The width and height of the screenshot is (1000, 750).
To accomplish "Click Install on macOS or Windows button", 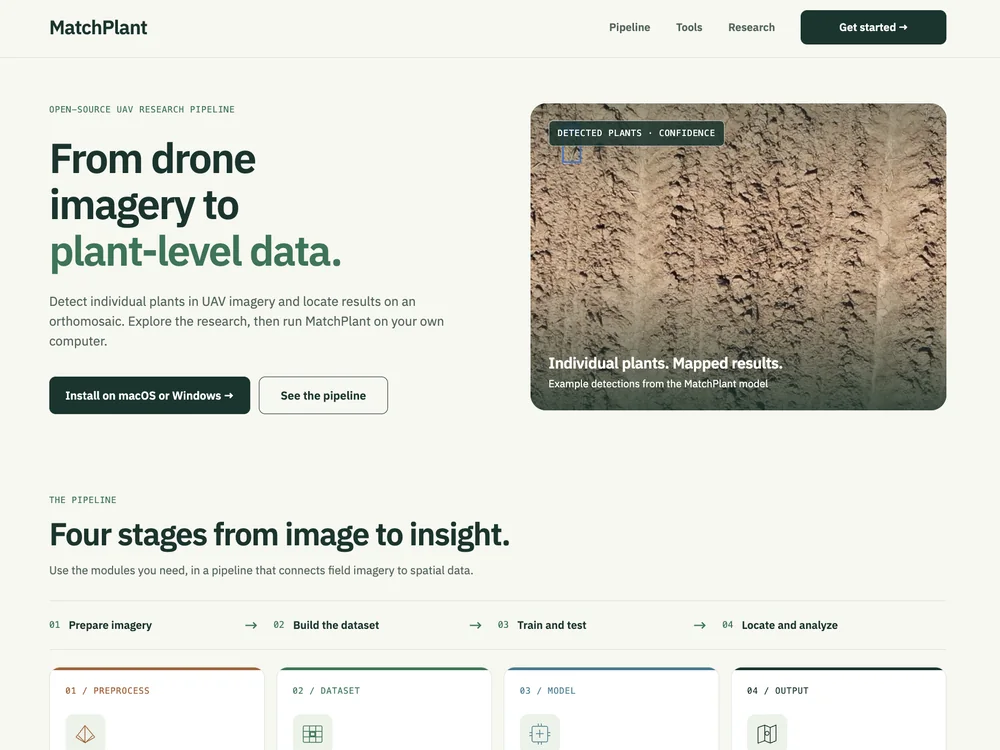I will pos(149,395).
